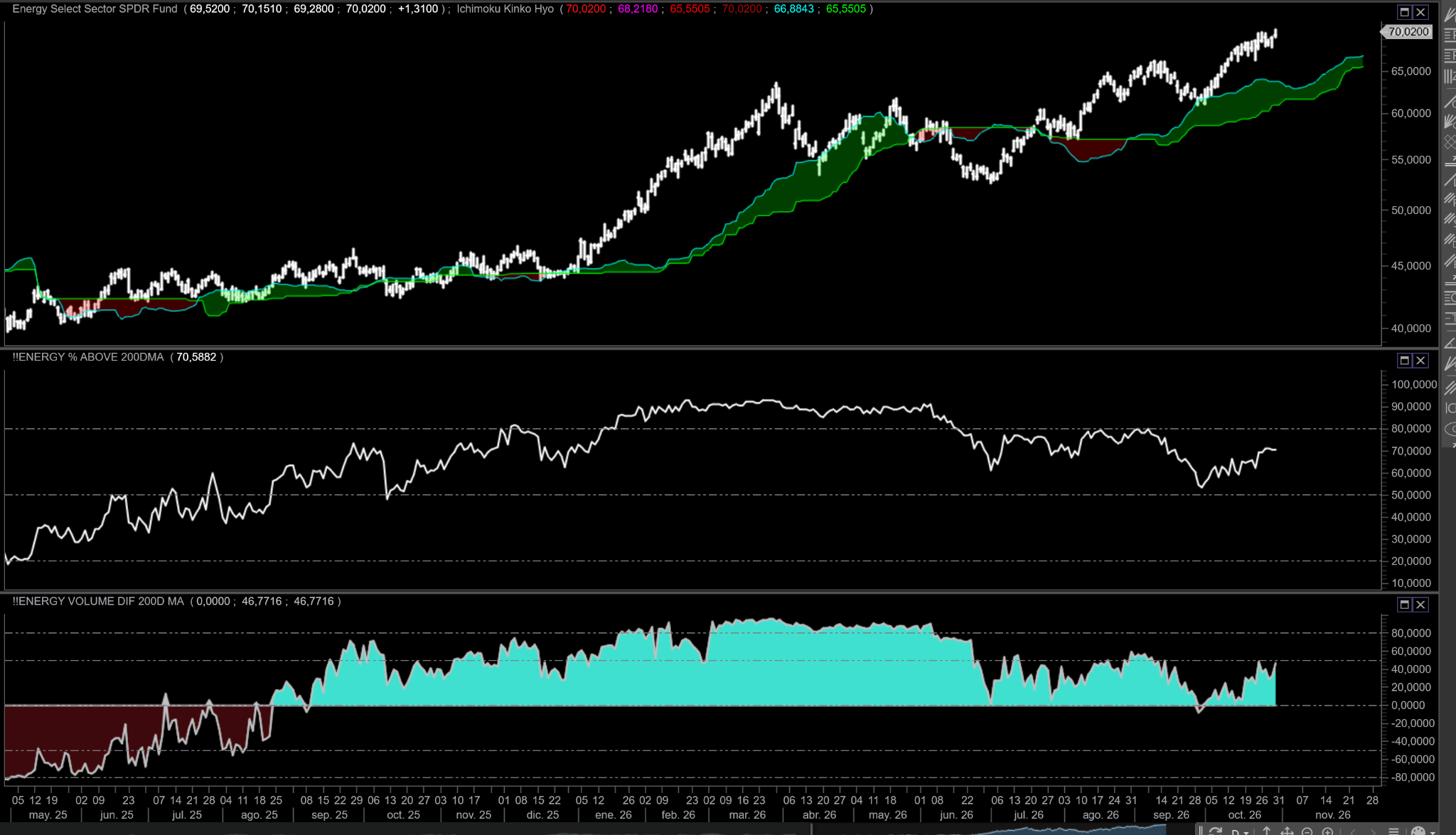1456x835 pixels.
Task: Select the vertical lines zone tool in right toolbar
Action: (x=1450, y=76)
